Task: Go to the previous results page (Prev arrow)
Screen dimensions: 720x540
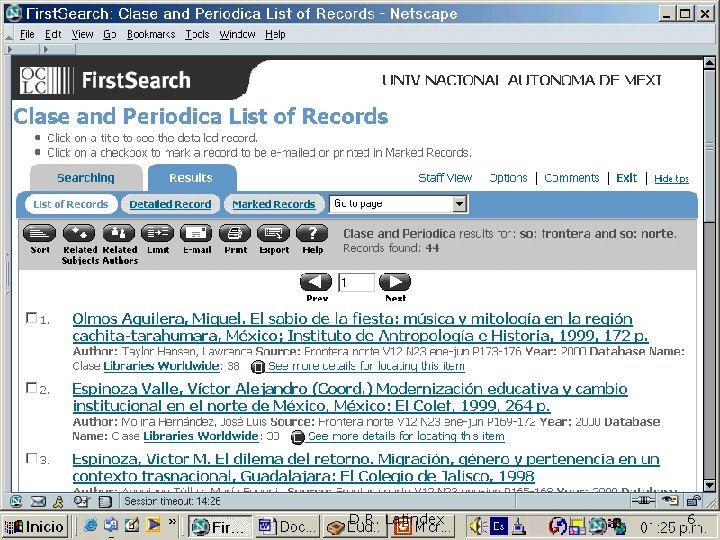Action: pos(316,282)
